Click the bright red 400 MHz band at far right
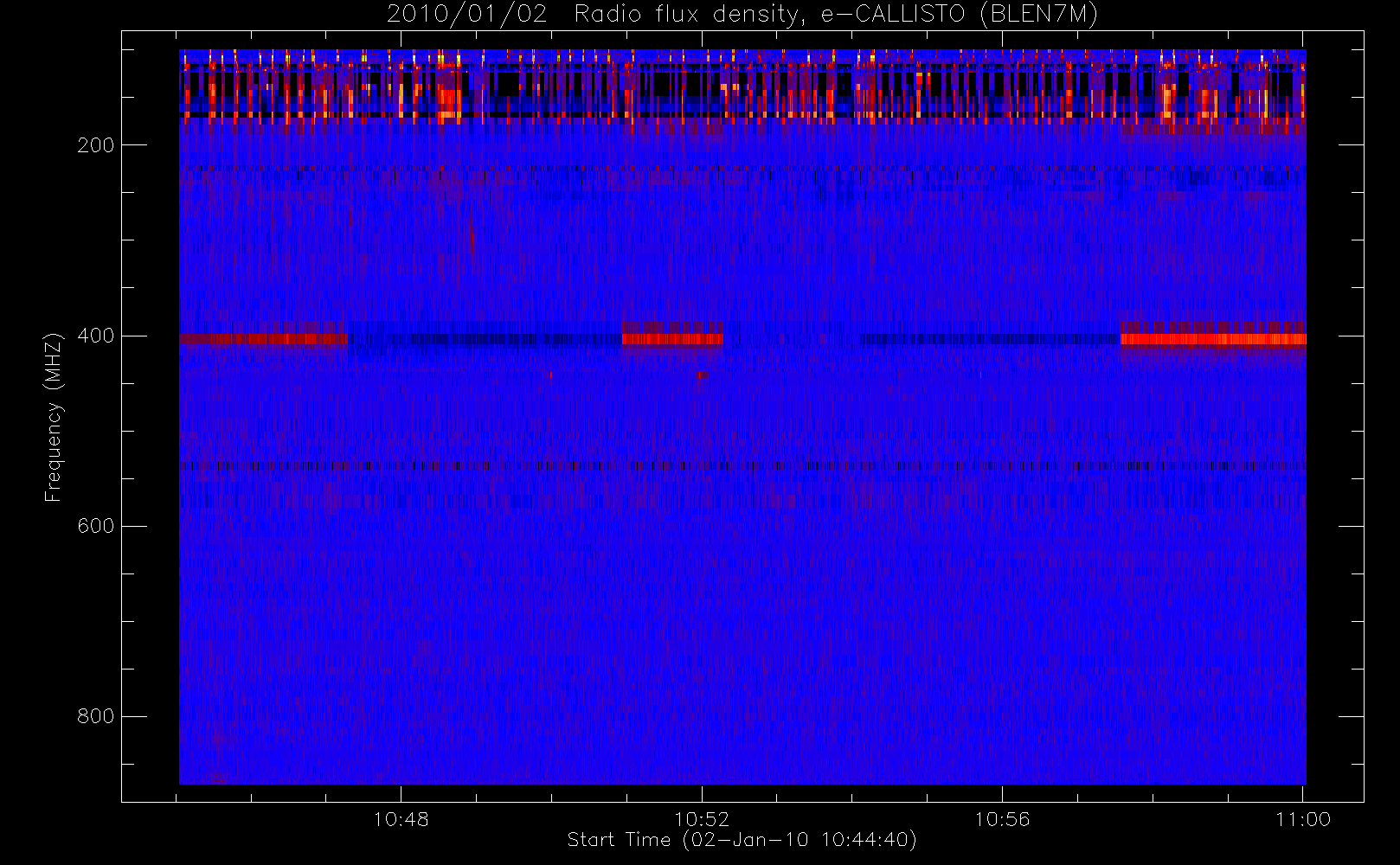1400x865 pixels. [x=1213, y=339]
